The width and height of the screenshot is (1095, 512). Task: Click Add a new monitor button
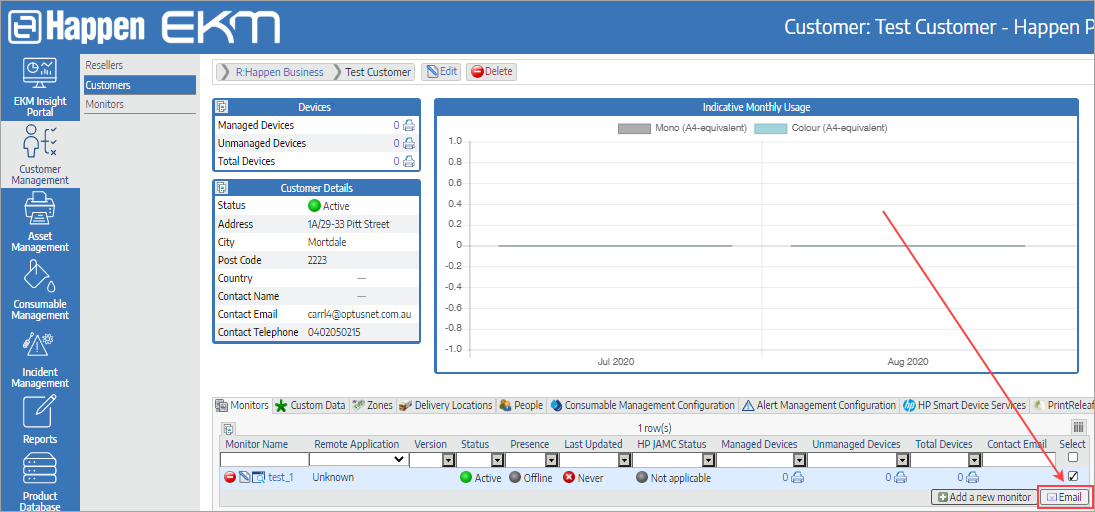[x=983, y=497]
